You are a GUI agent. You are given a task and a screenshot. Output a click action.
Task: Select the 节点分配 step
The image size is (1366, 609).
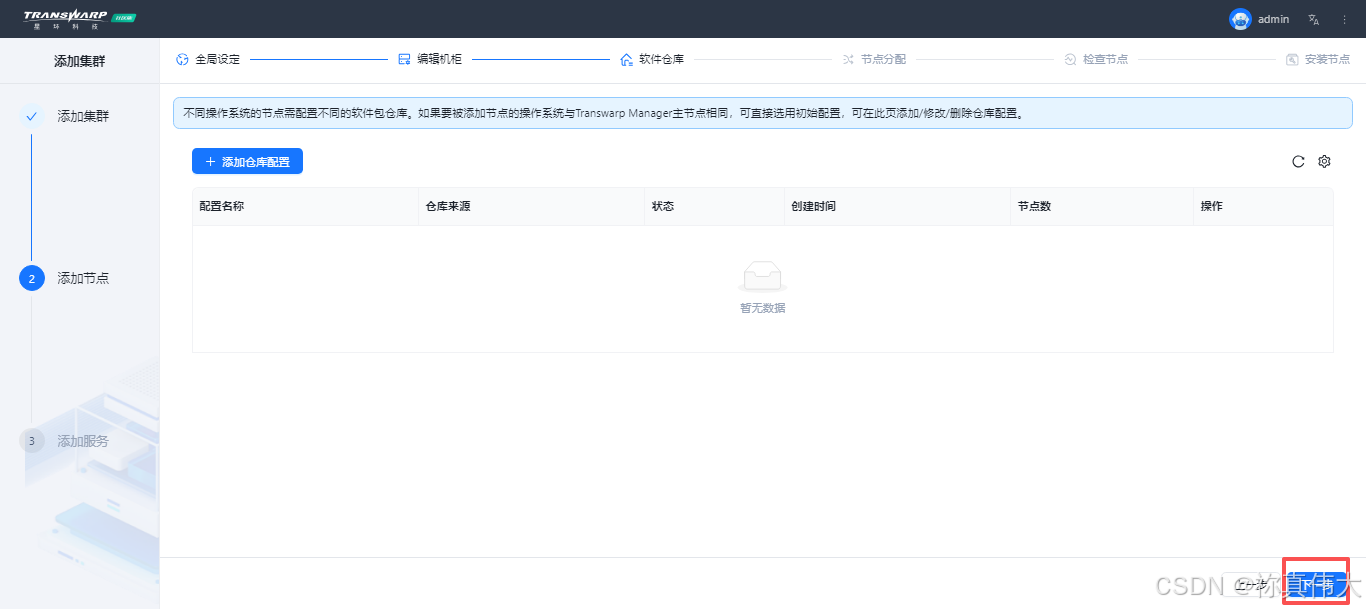pos(883,59)
